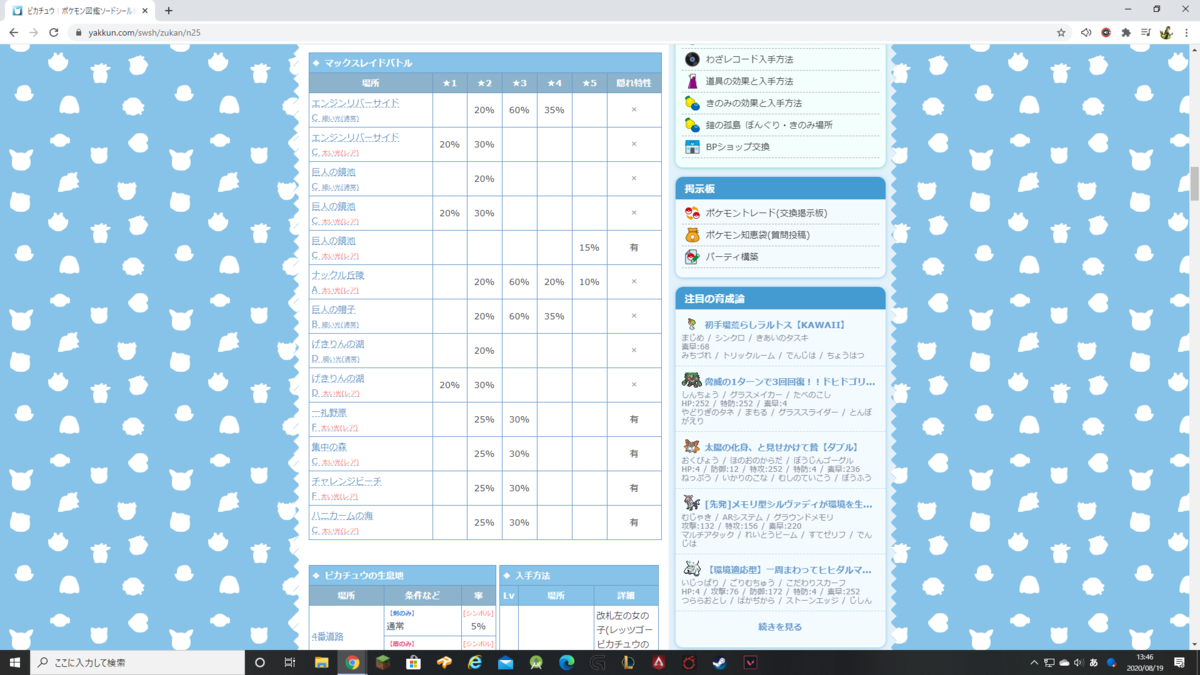Click the BPショップ交換 shop icon

691,148
